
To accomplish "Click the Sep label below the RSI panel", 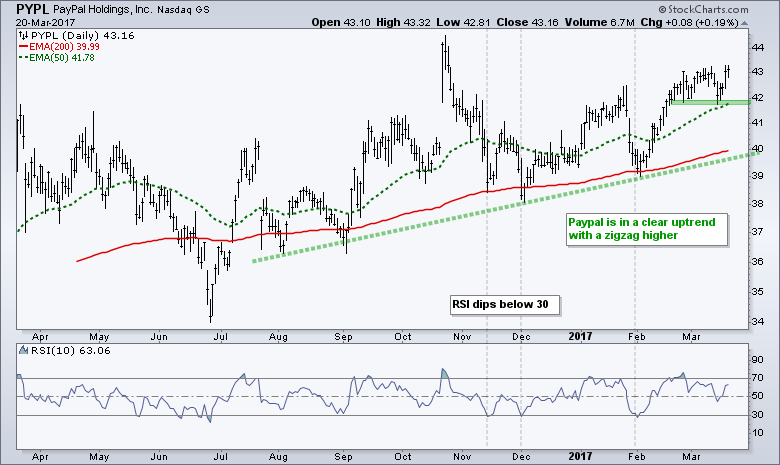I will (343, 457).
